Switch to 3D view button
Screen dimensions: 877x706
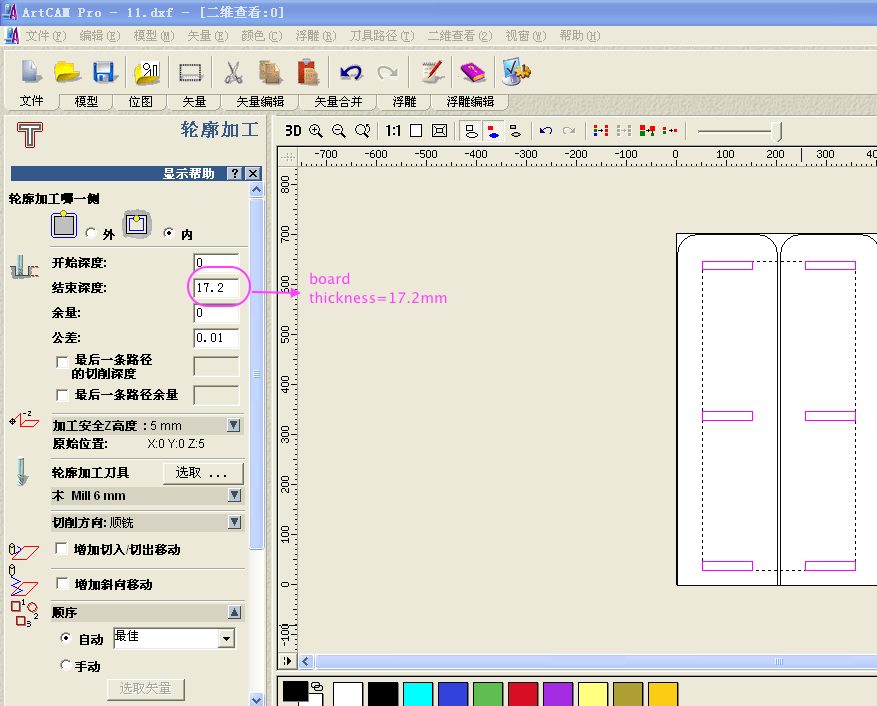point(293,131)
